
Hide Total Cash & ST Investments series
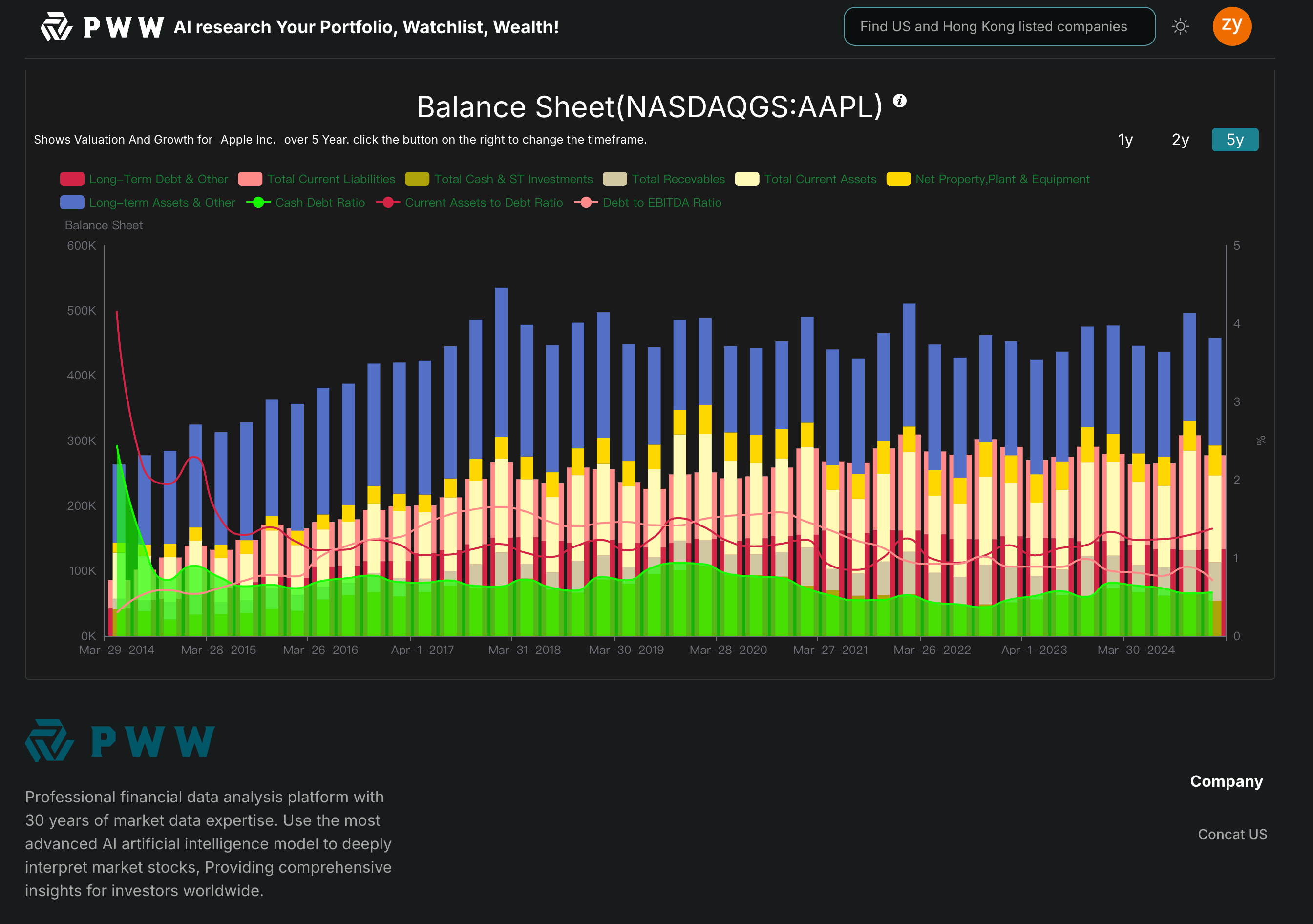(x=499, y=179)
